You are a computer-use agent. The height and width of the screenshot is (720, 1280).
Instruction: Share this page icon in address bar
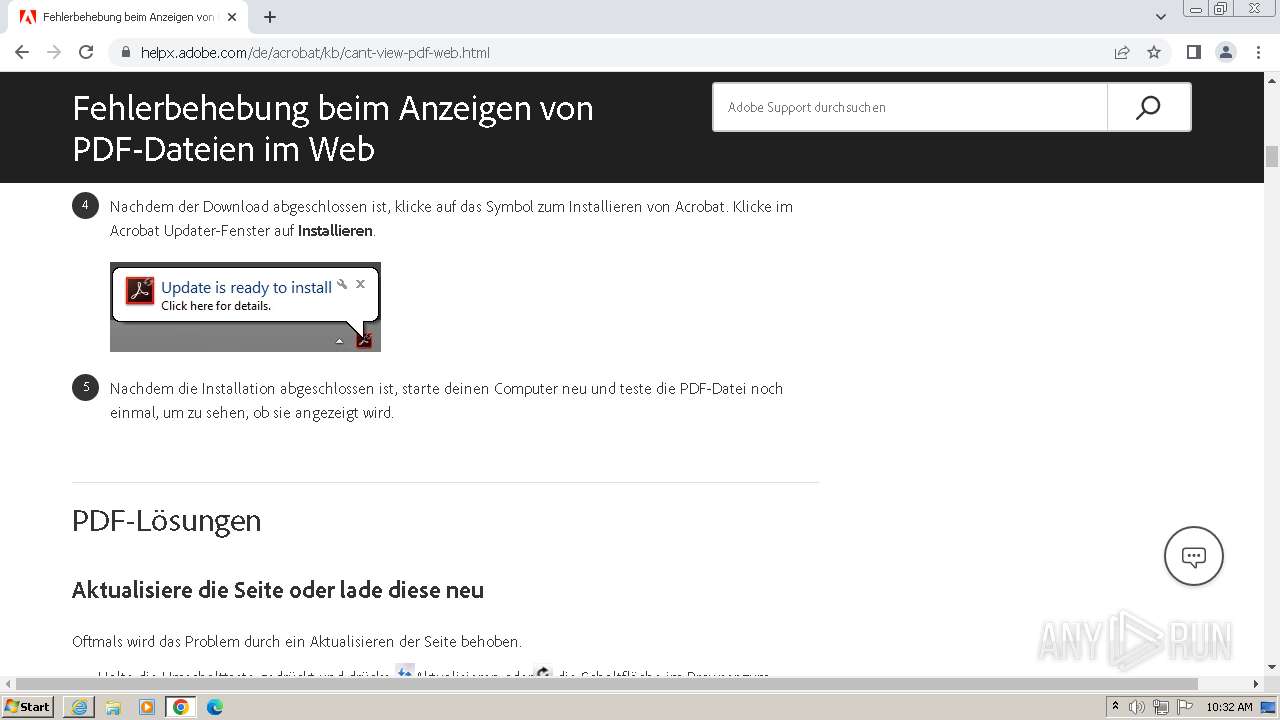tap(1122, 52)
